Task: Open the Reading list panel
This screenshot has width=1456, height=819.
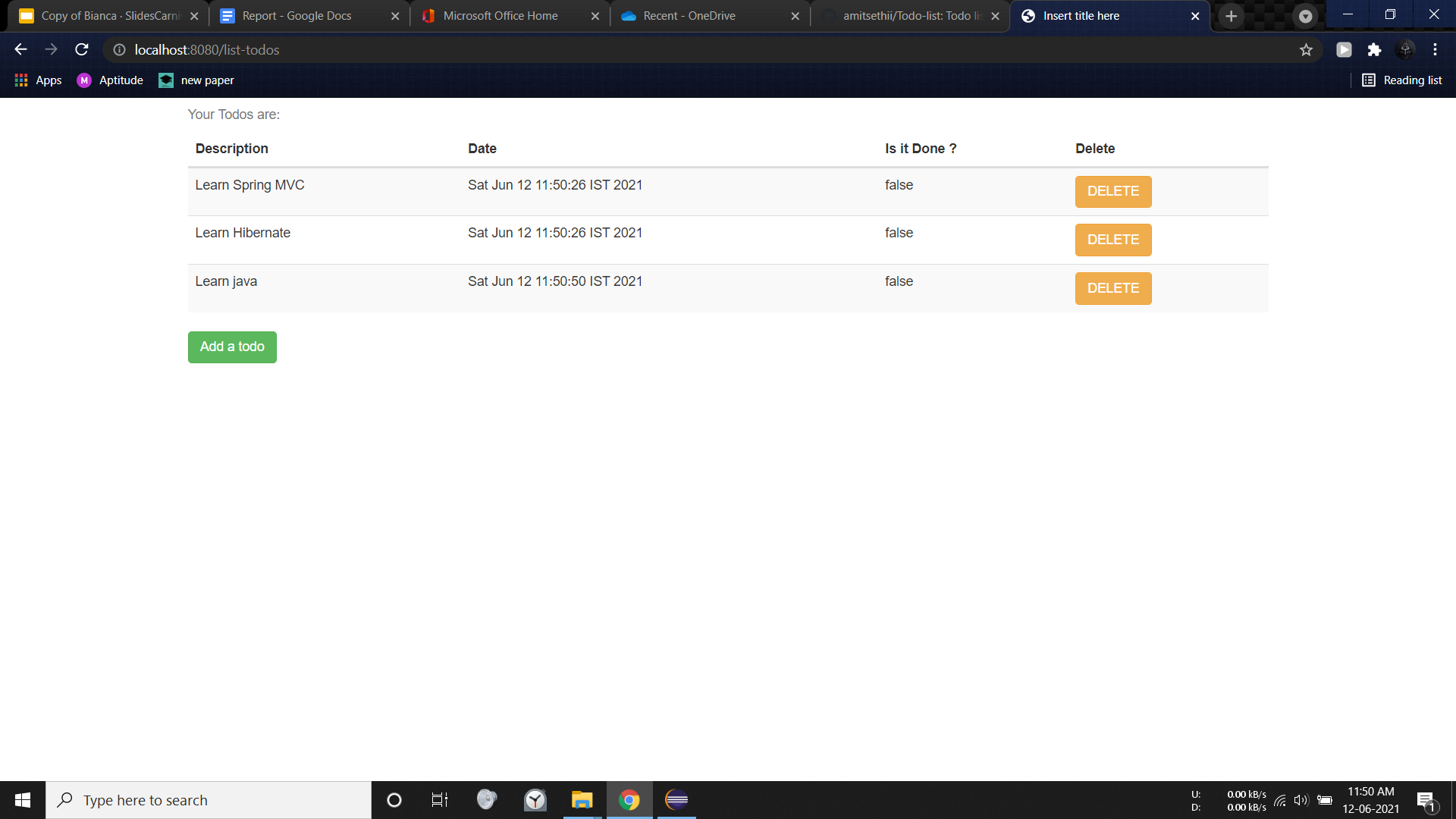Action: (x=1402, y=80)
